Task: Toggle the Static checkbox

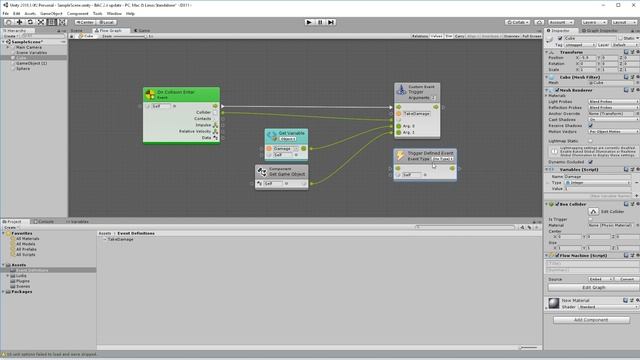Action: (621, 38)
